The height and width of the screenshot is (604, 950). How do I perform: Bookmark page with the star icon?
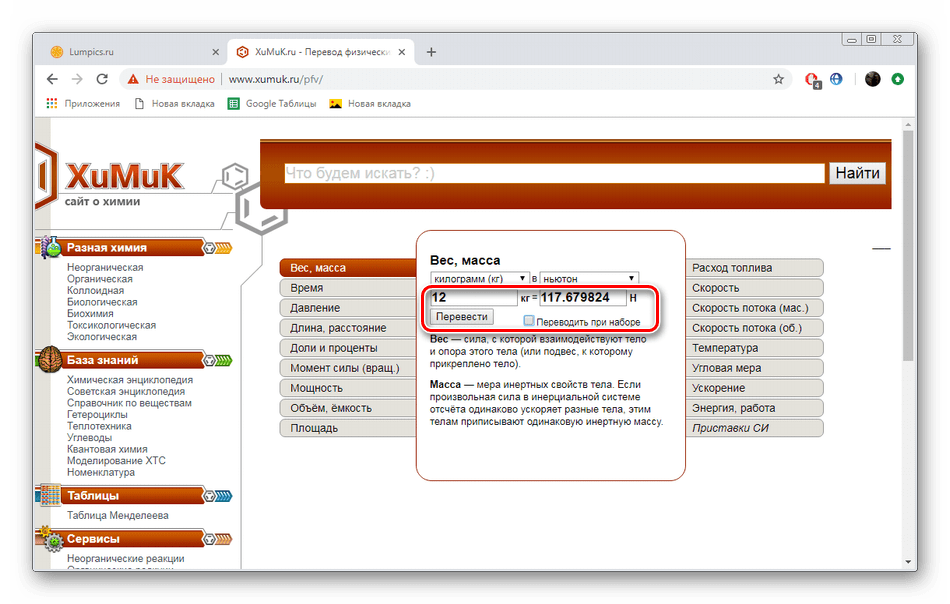(x=778, y=79)
